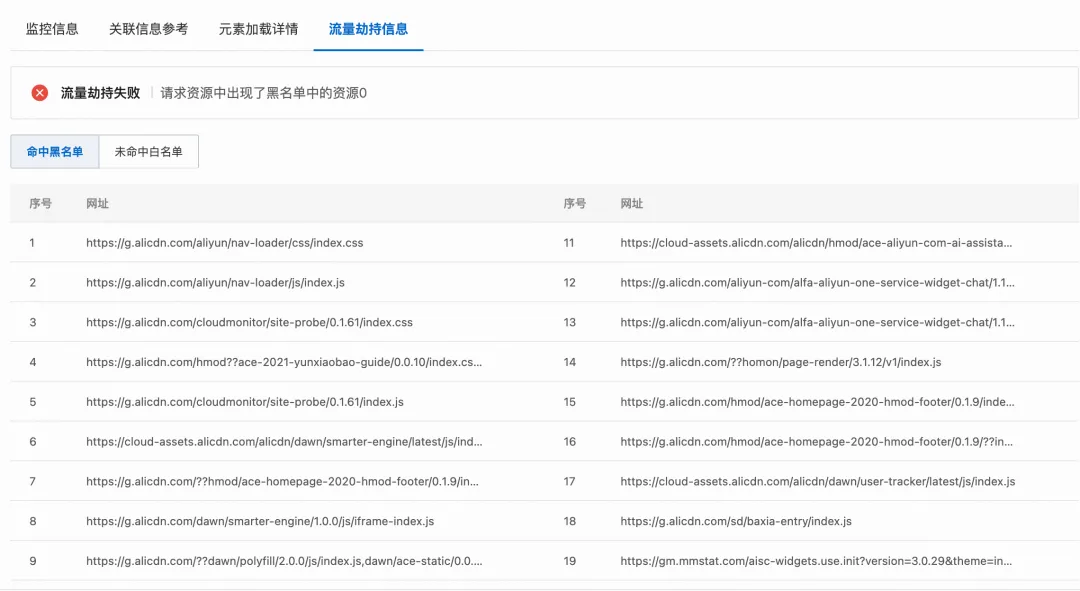Click the hmod-footer URL in row 16
The width and height of the screenshot is (1080, 591).
[x=817, y=442]
